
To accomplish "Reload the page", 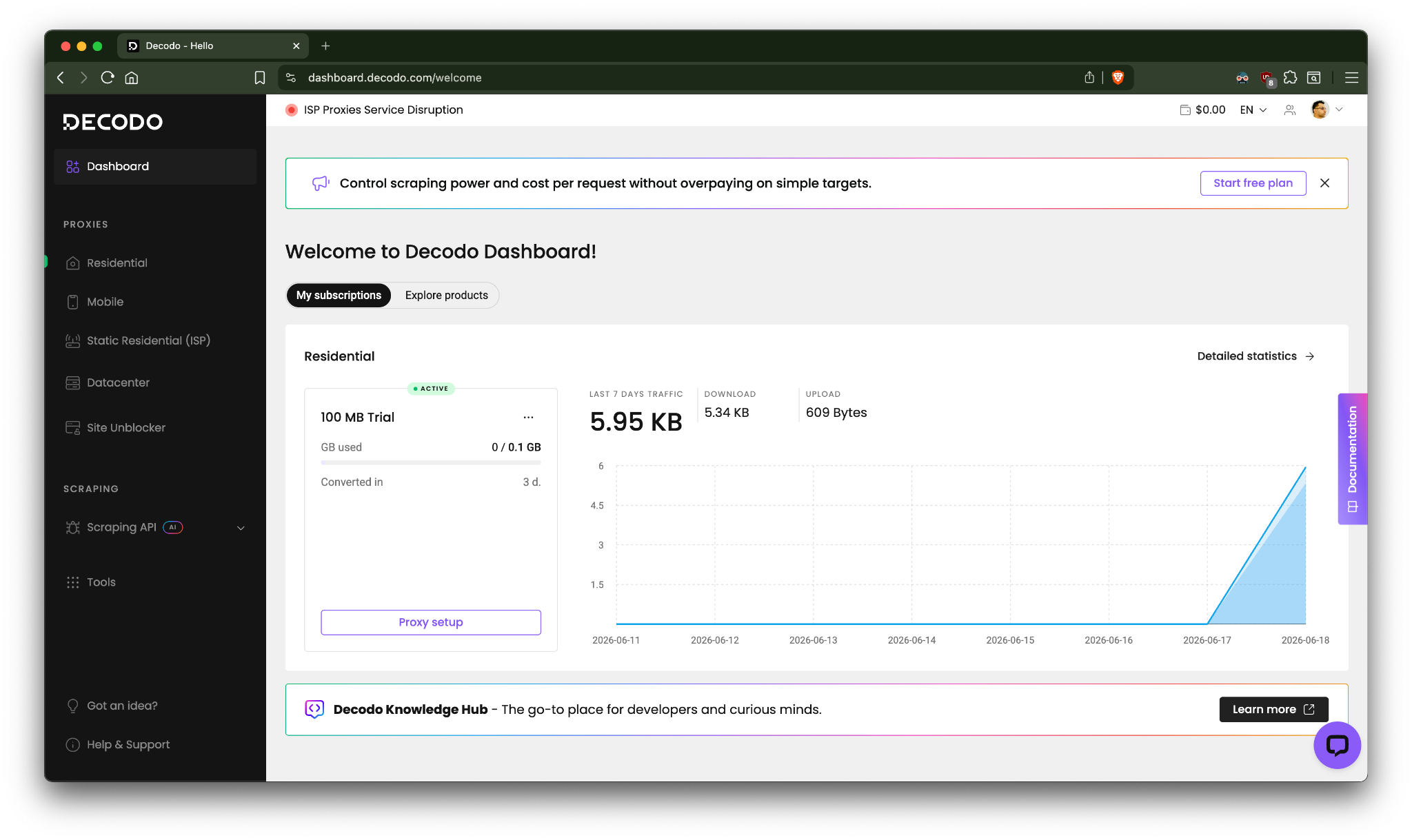I will coord(108,78).
